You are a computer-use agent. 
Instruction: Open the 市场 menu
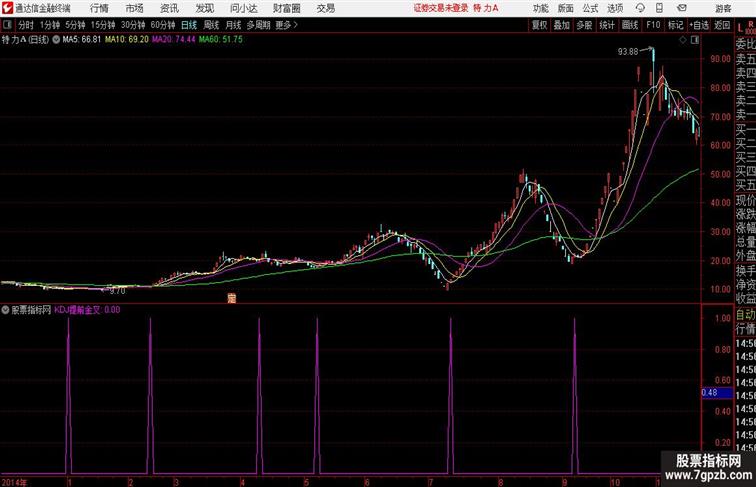pyautogui.click(x=135, y=8)
